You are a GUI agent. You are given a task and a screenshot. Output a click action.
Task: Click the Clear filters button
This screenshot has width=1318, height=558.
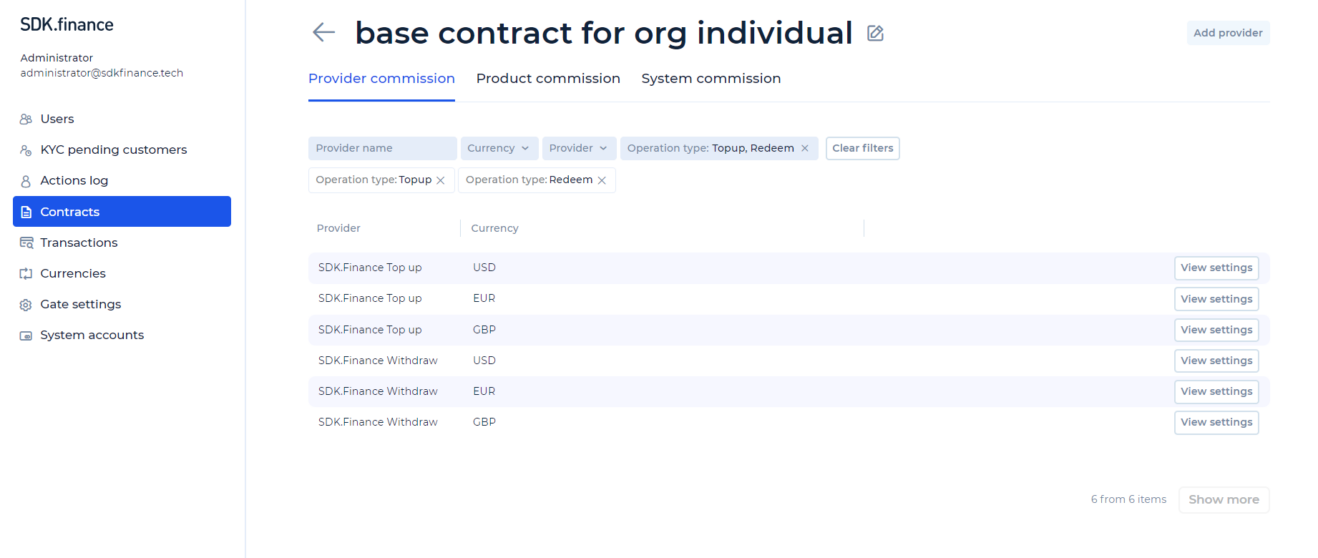point(862,149)
